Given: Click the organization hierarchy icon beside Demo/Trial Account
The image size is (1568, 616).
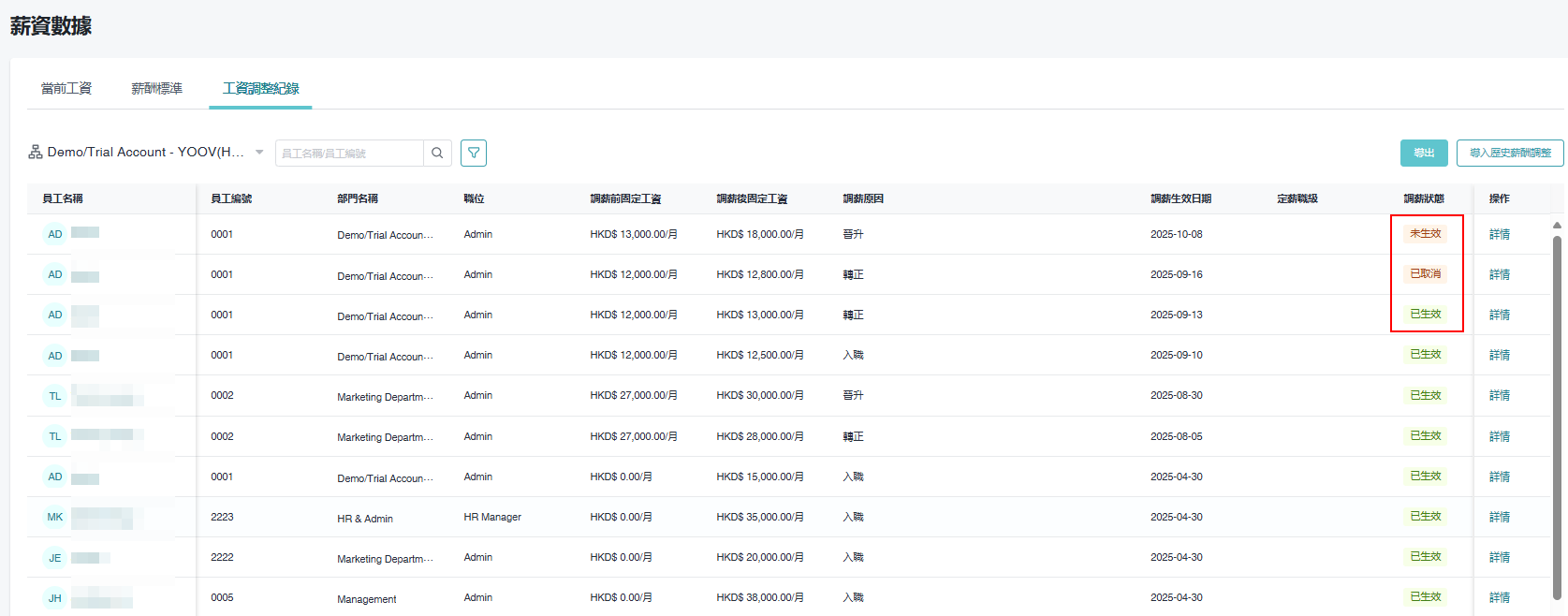Looking at the screenshot, I should pyautogui.click(x=36, y=152).
